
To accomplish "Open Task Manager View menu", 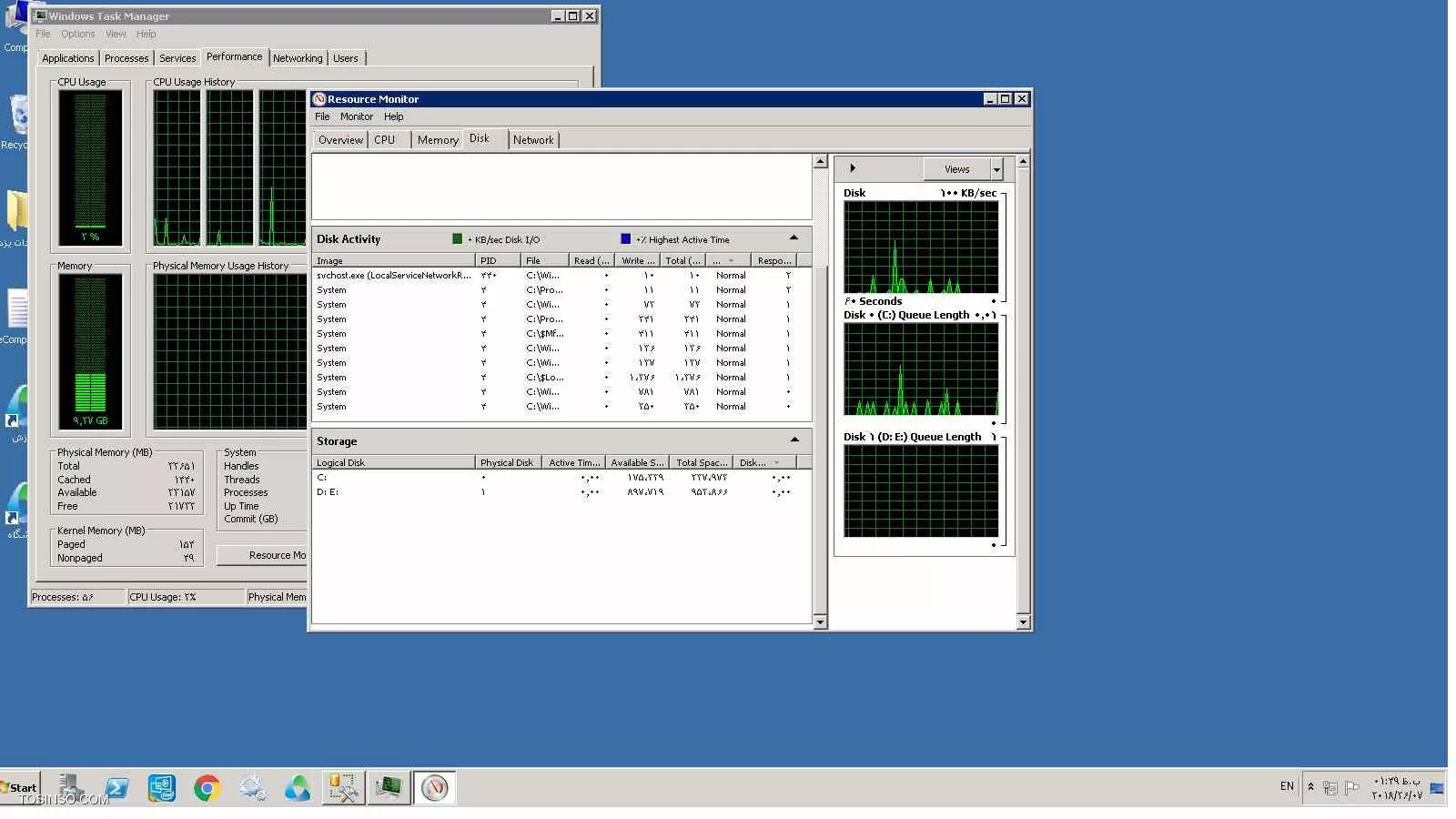I will pos(116,34).
